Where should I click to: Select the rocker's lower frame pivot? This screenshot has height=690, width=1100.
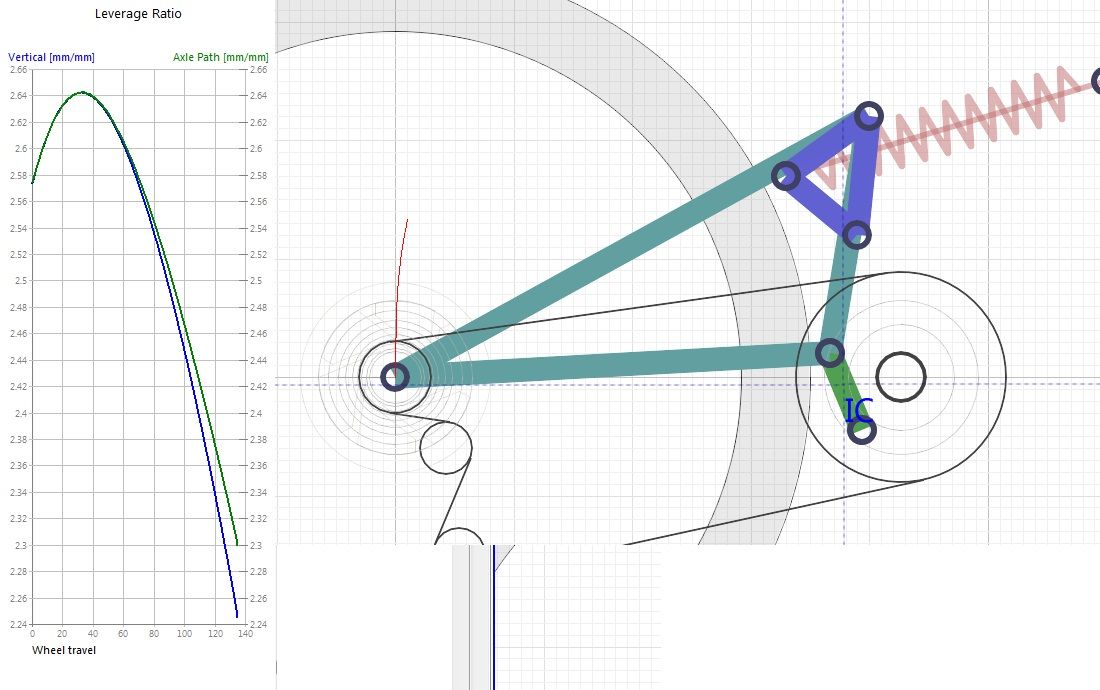click(856, 235)
